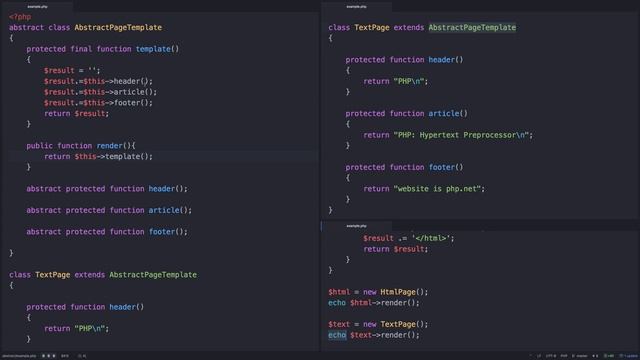Click the 'protected function footer()' line

[x=404, y=167]
